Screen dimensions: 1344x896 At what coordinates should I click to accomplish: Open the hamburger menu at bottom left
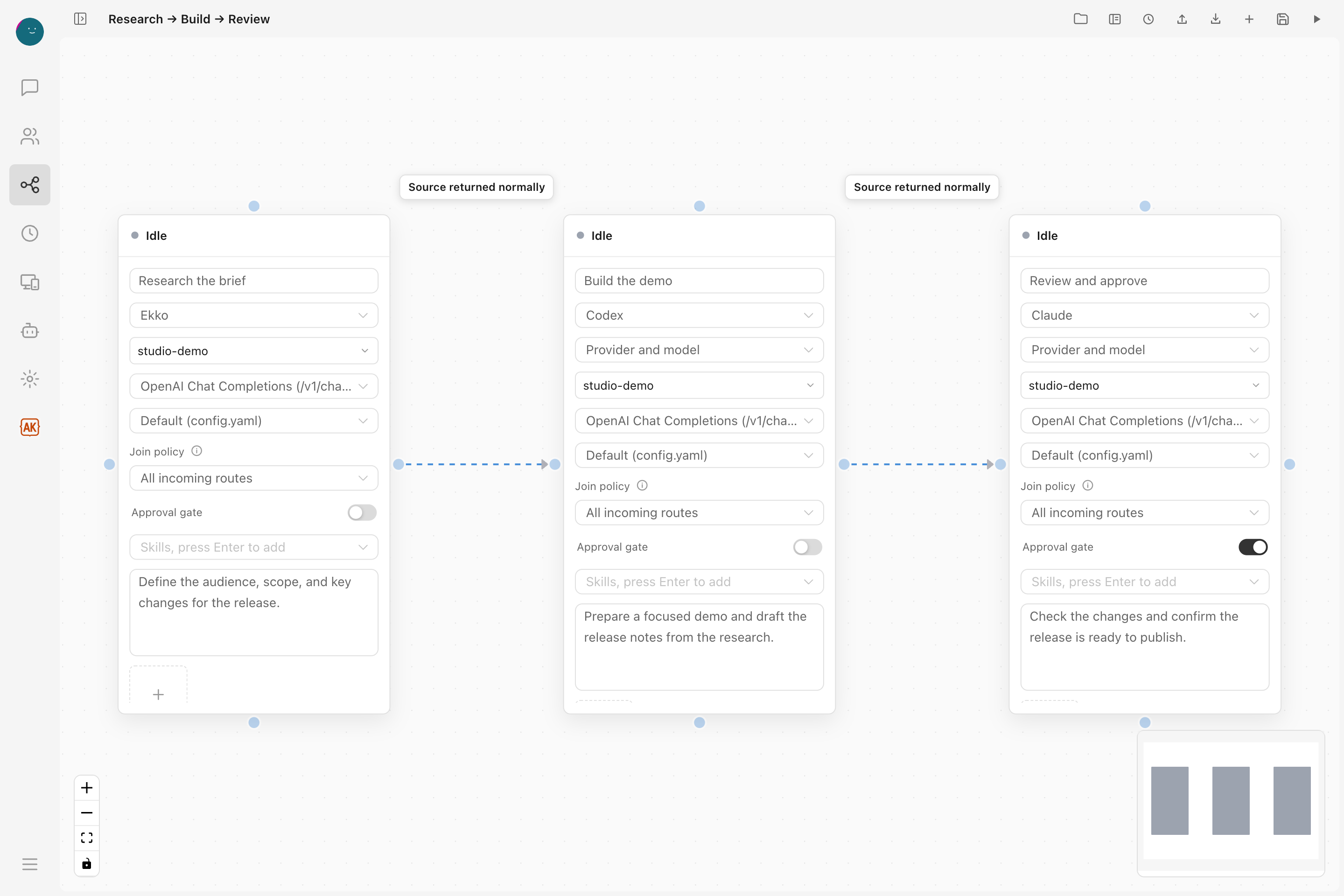point(30,863)
